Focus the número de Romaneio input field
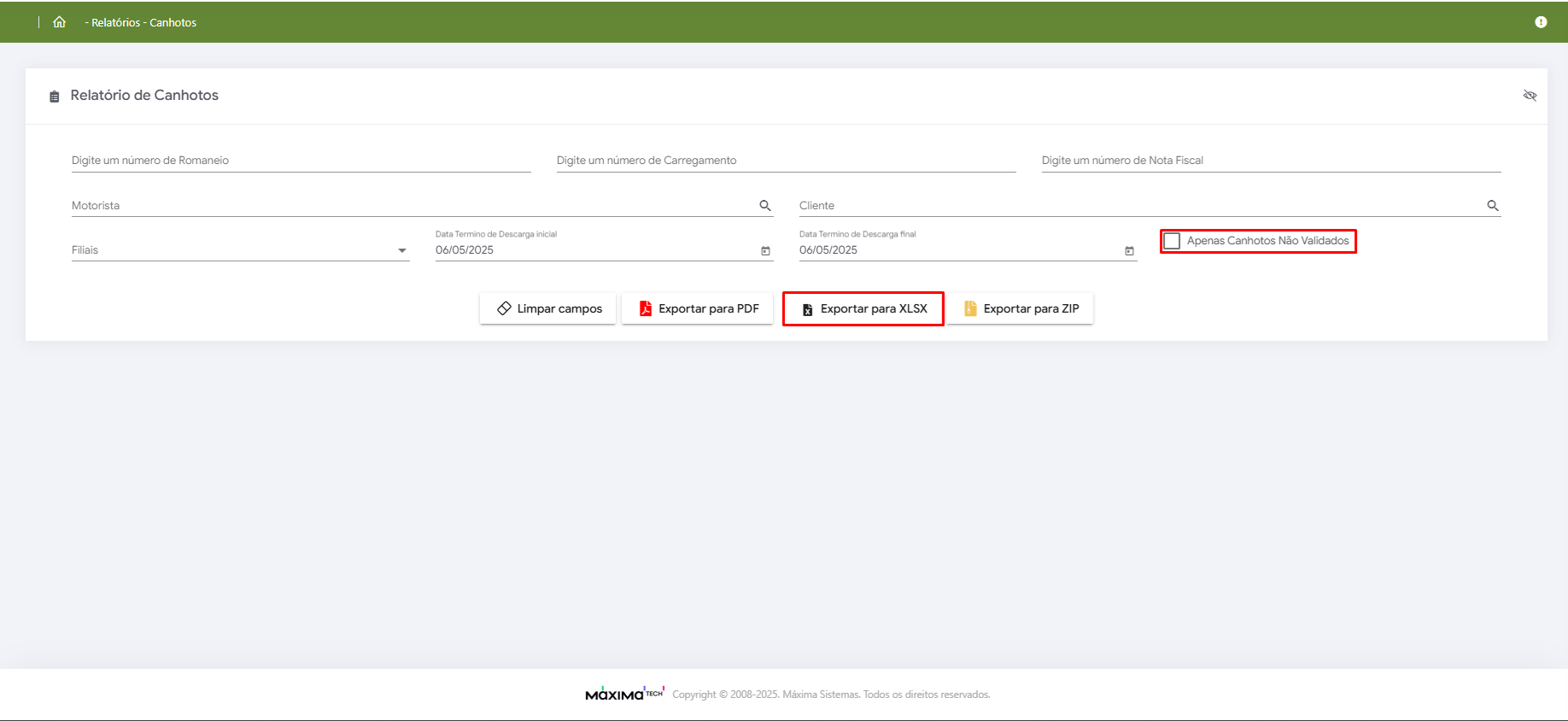Viewport: 1568px width, 721px height. pos(301,161)
